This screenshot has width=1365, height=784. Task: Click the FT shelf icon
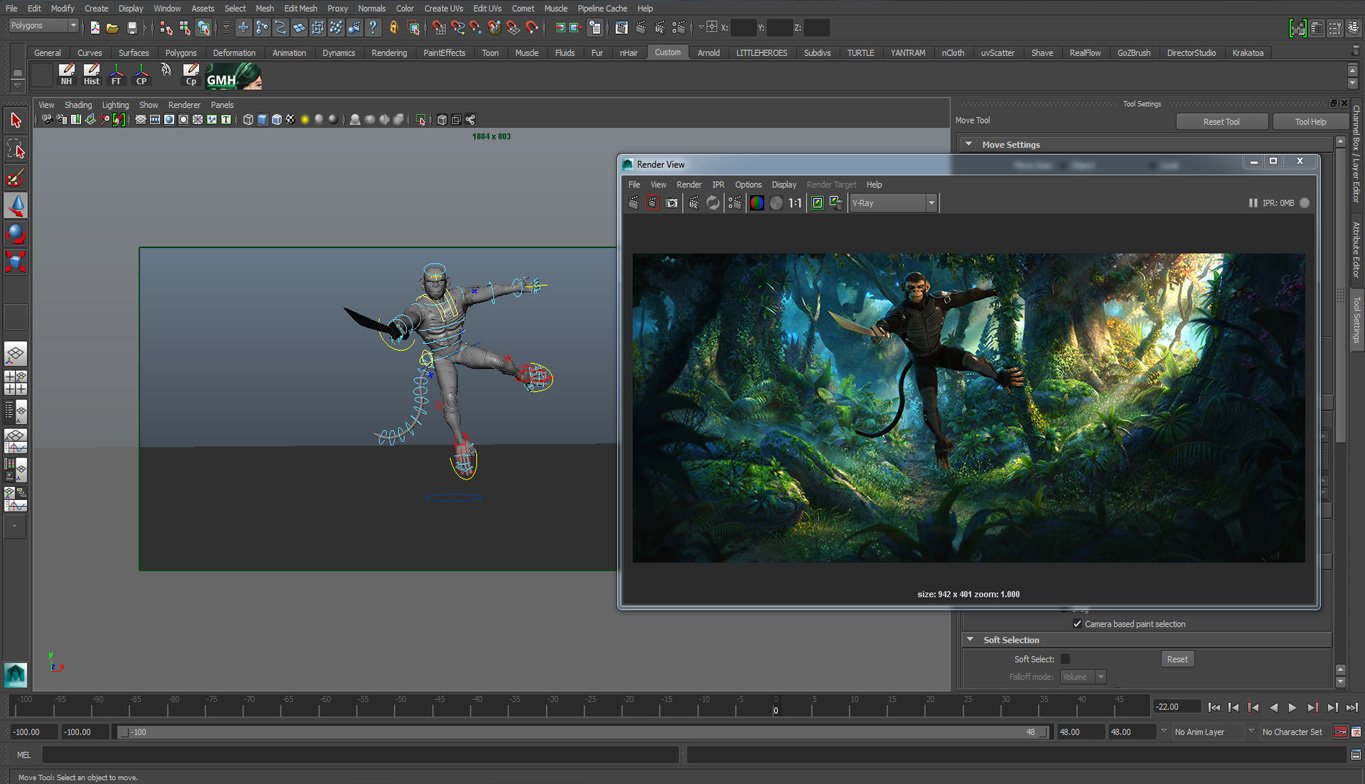[x=116, y=75]
